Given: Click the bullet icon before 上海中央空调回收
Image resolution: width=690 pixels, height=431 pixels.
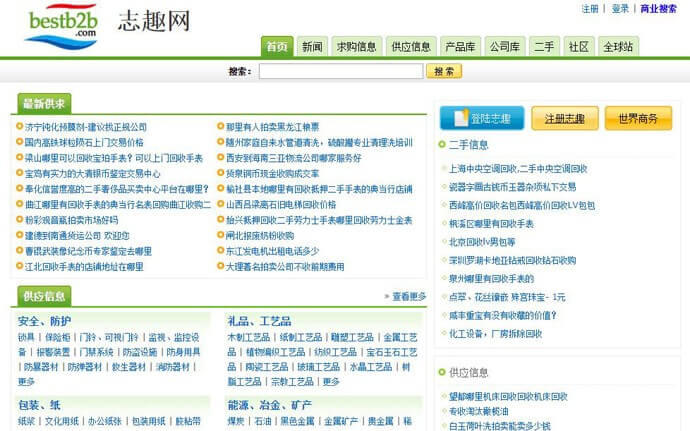Looking at the screenshot, I should [x=442, y=169].
